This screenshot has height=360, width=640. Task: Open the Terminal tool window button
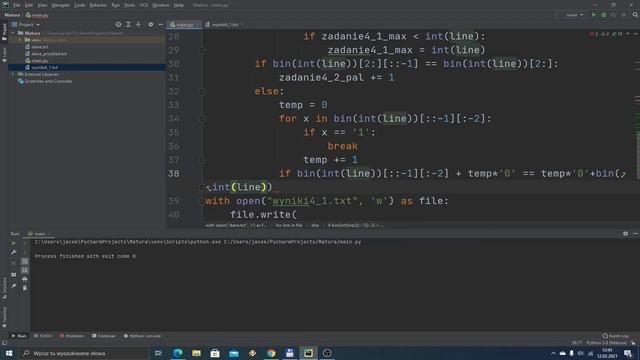pos(104,336)
